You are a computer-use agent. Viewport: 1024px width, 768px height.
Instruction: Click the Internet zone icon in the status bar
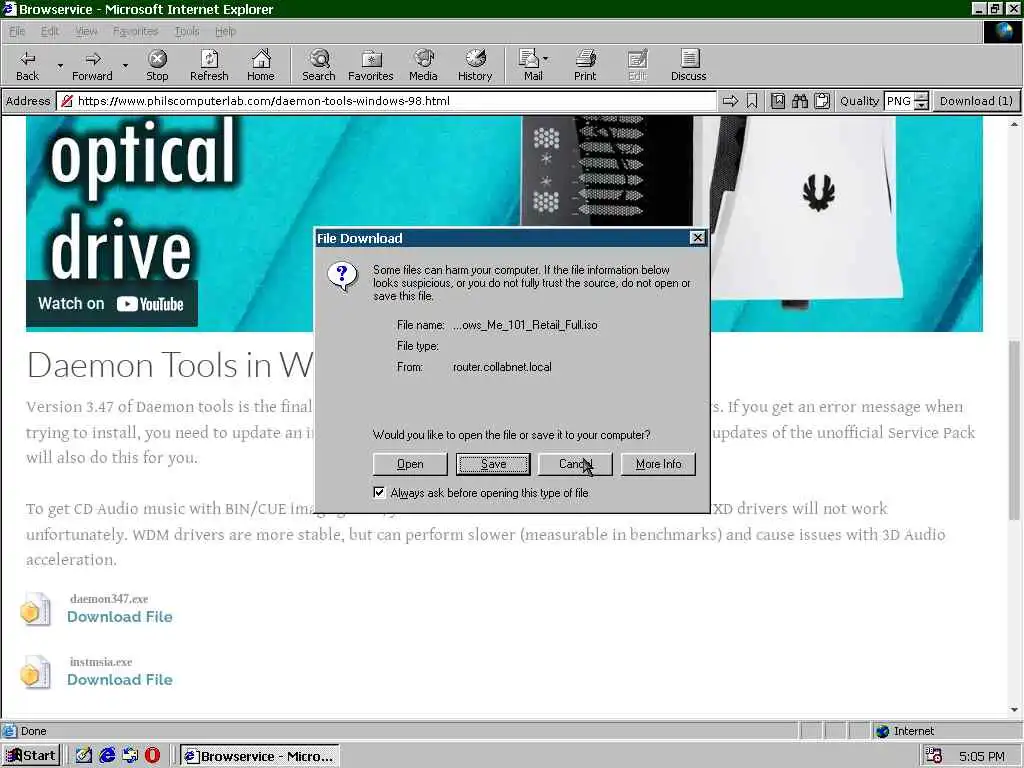(x=882, y=731)
